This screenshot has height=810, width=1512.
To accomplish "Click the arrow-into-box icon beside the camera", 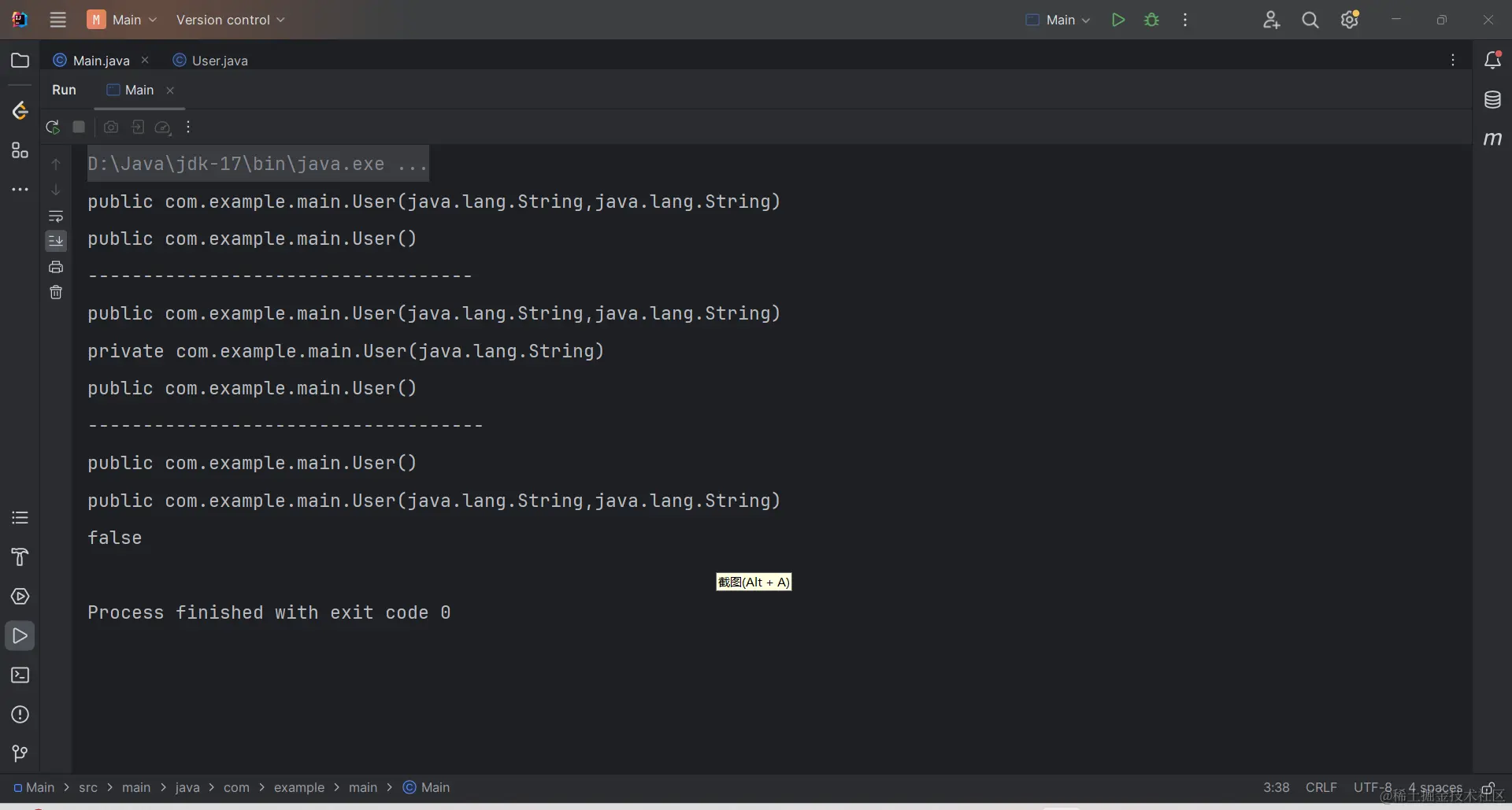I will tap(138, 127).
